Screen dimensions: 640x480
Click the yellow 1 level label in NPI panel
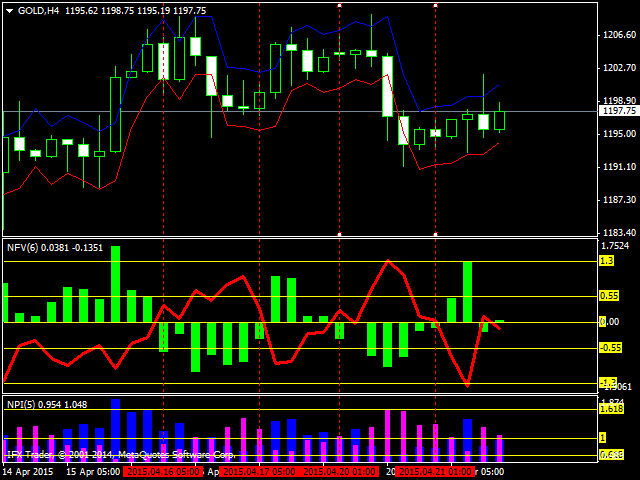(603, 438)
